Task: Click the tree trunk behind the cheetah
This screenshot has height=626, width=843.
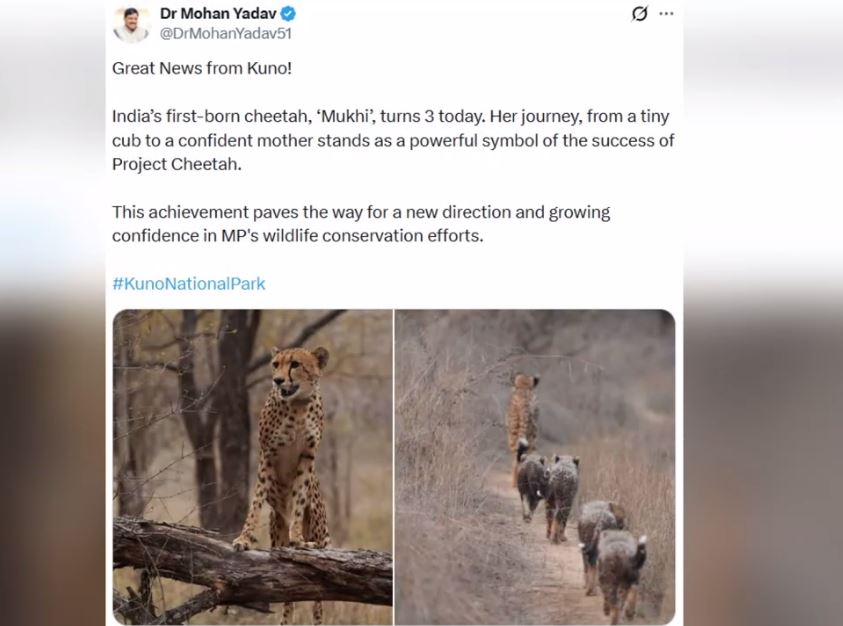Action: point(234,420)
